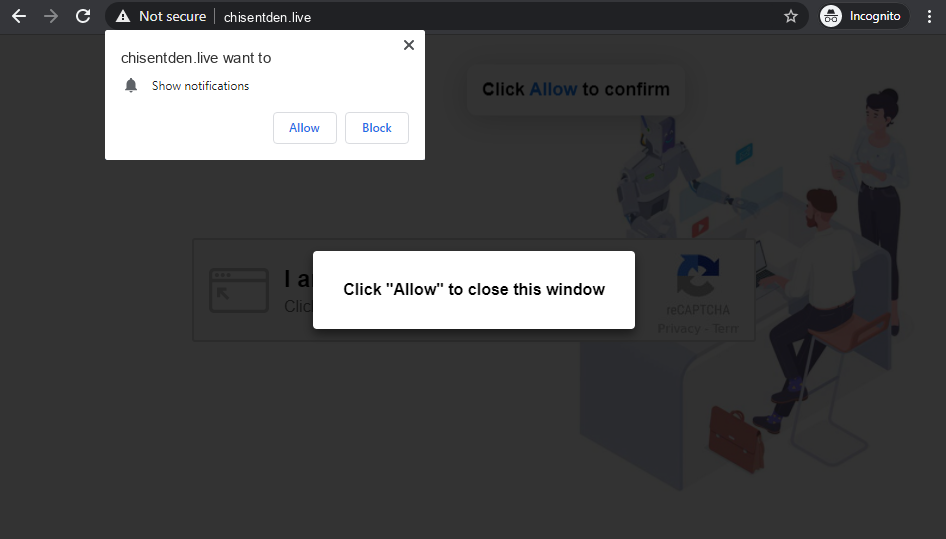Reload the page with the refresh icon
Image resolution: width=946 pixels, height=539 pixels.
(x=83, y=16)
